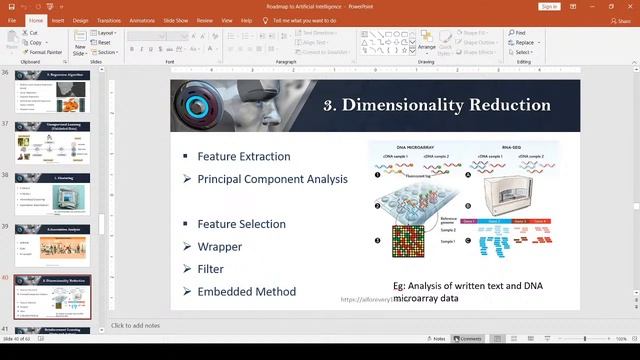Click the Embedded Method bullet text
The height and width of the screenshot is (360, 640).
[x=247, y=291]
